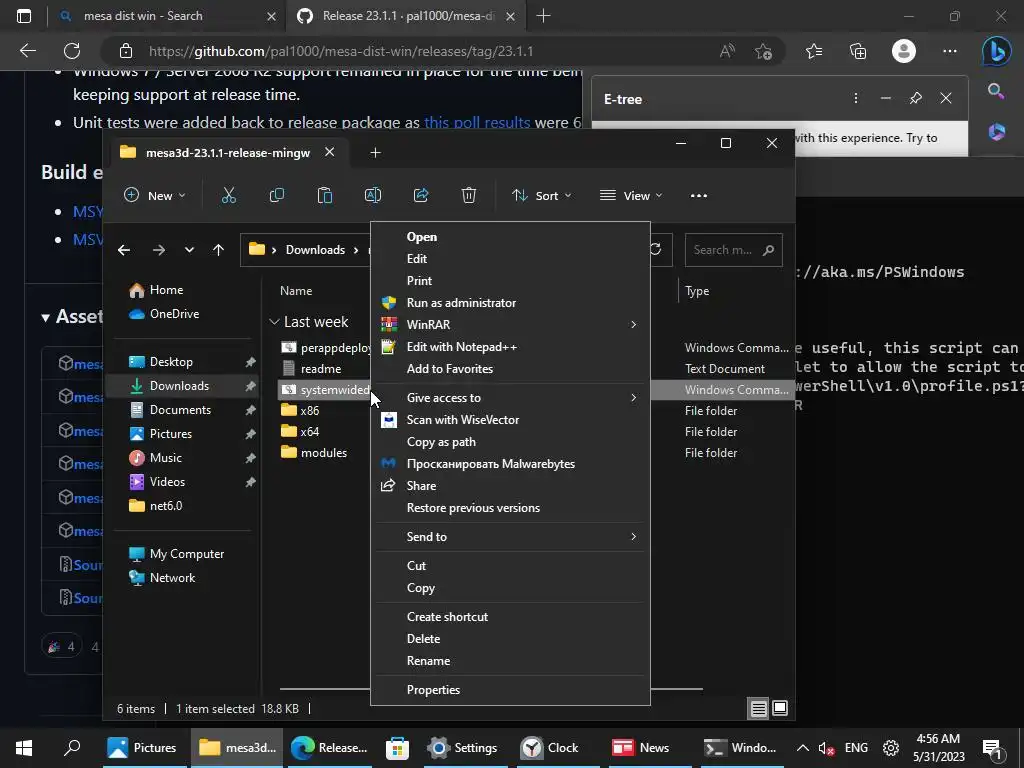
Task: Open the View dropdown in Explorer
Action: [631, 195]
